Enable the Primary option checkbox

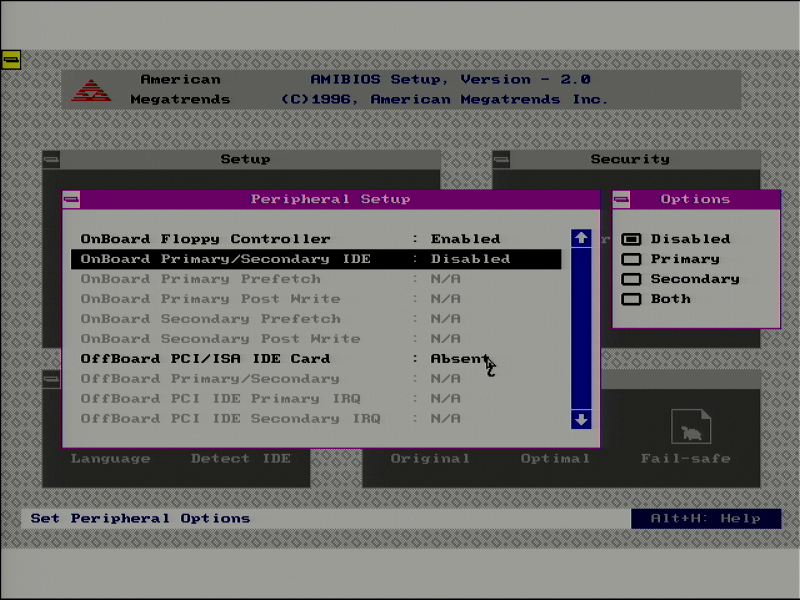631,258
